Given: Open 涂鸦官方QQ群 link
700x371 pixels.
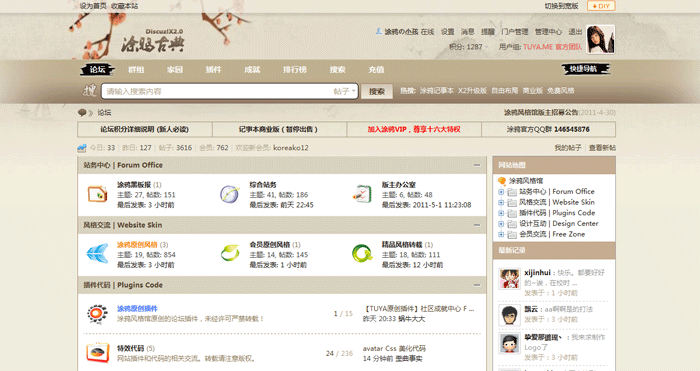Looking at the screenshot, I should tap(548, 129).
